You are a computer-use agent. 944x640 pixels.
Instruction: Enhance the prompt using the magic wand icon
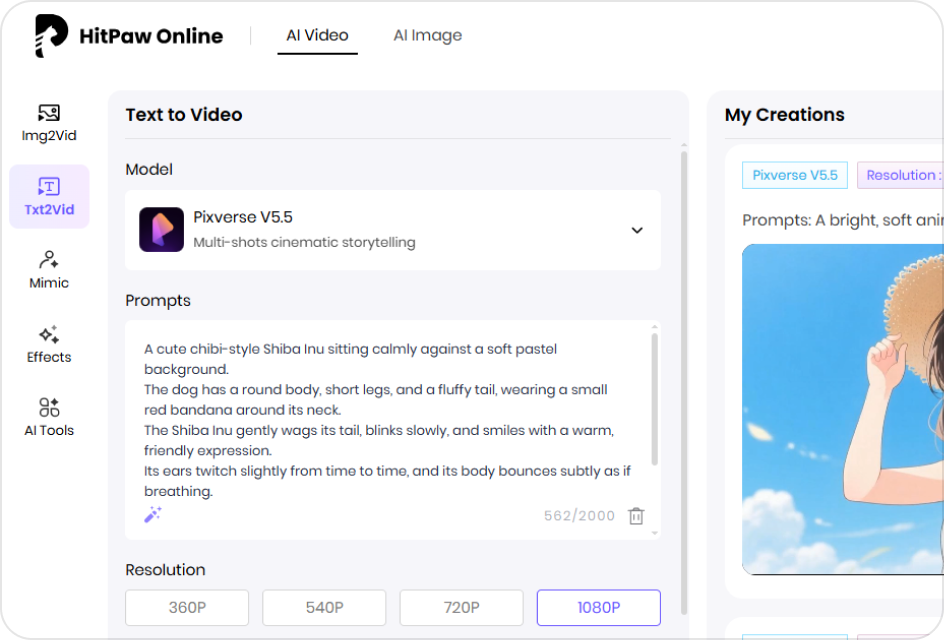tap(152, 513)
